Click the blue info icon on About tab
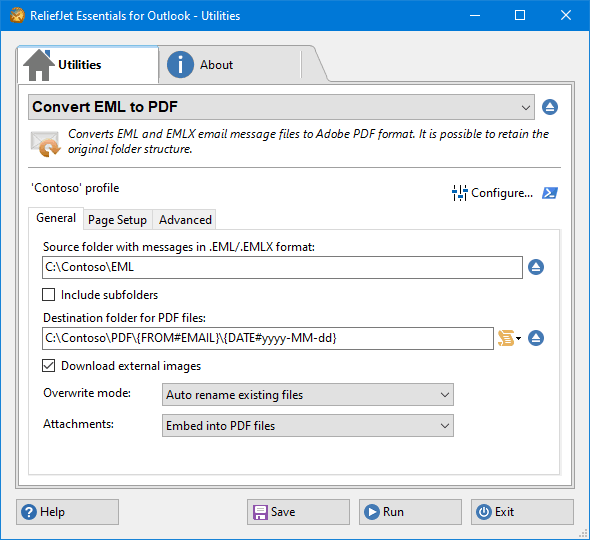This screenshot has width=590, height=540. (x=180, y=65)
